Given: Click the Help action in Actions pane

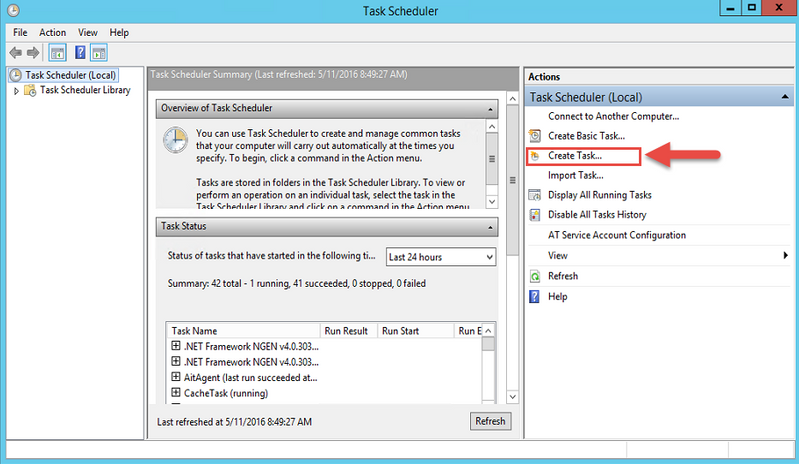Looking at the screenshot, I should coord(557,296).
